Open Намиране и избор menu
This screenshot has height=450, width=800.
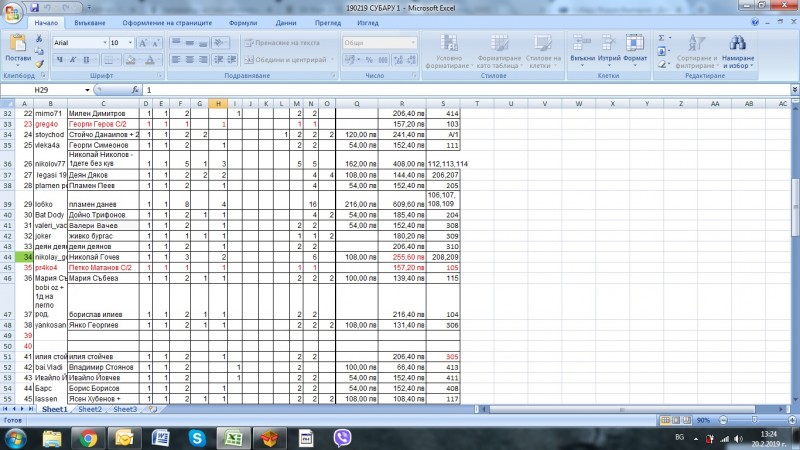738,52
